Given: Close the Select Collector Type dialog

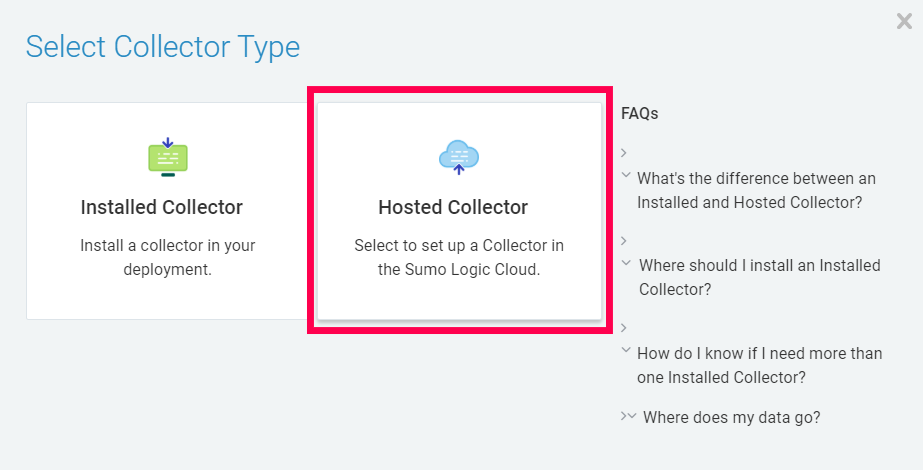Looking at the screenshot, I should click(x=904, y=21).
